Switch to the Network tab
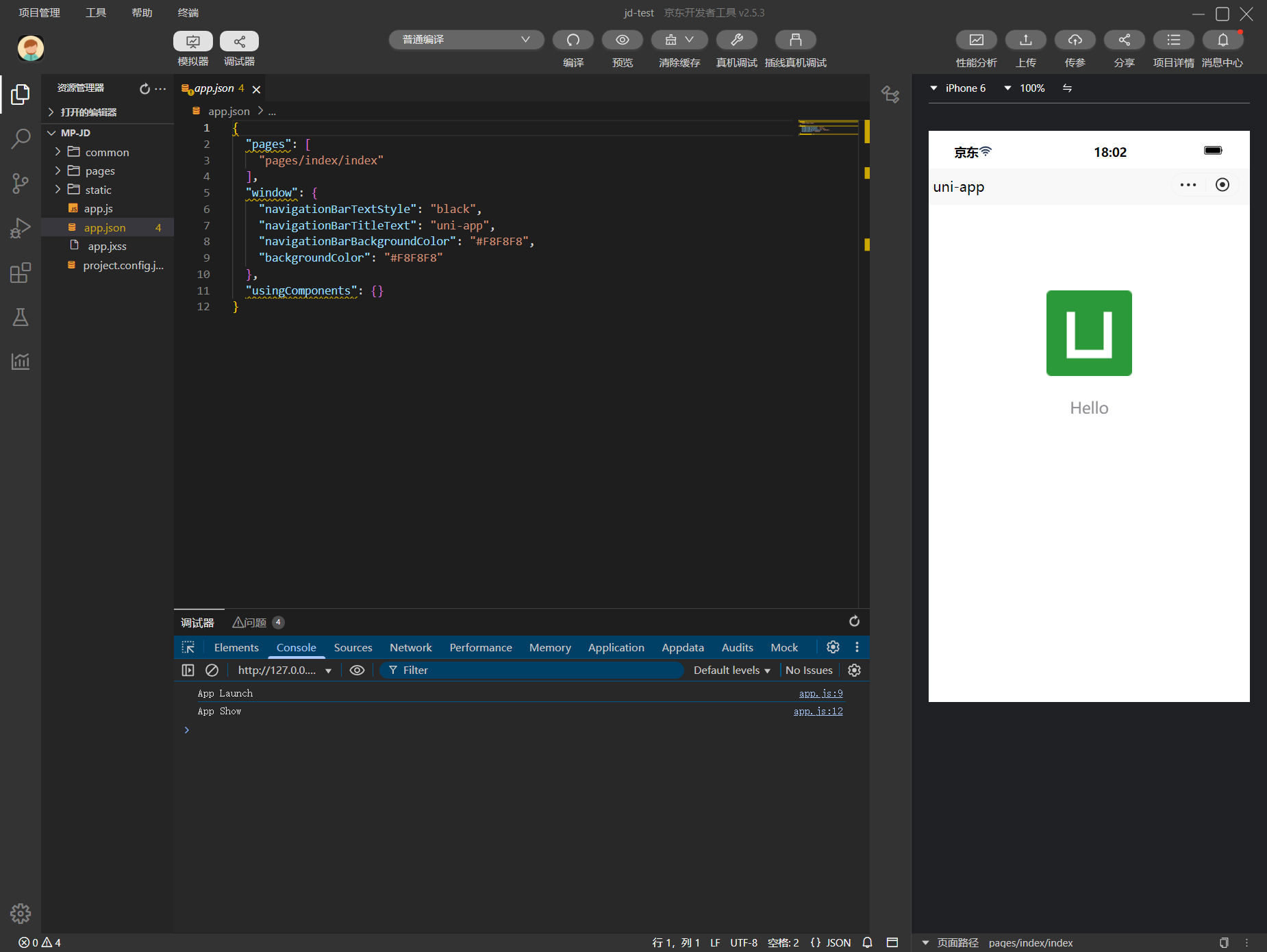The width and height of the screenshot is (1267, 952). coord(410,648)
